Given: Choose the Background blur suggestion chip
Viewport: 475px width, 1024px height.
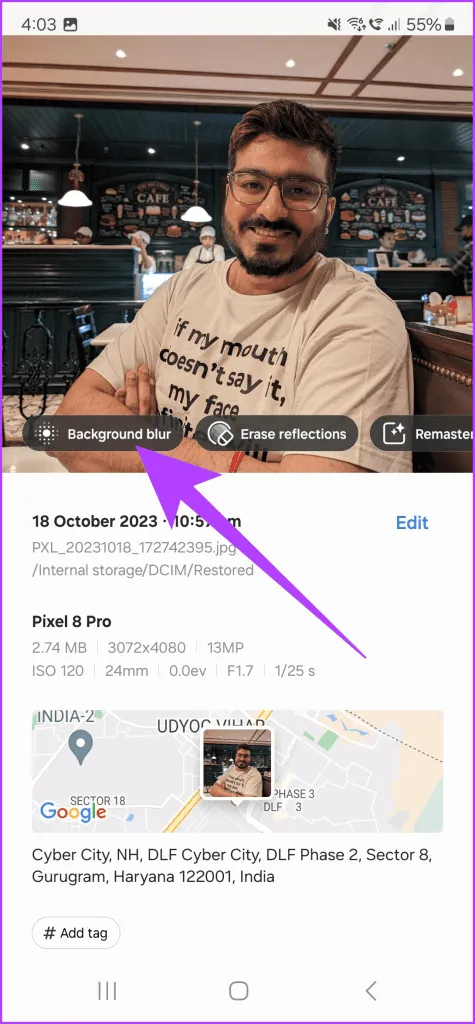Looking at the screenshot, I should point(103,434).
